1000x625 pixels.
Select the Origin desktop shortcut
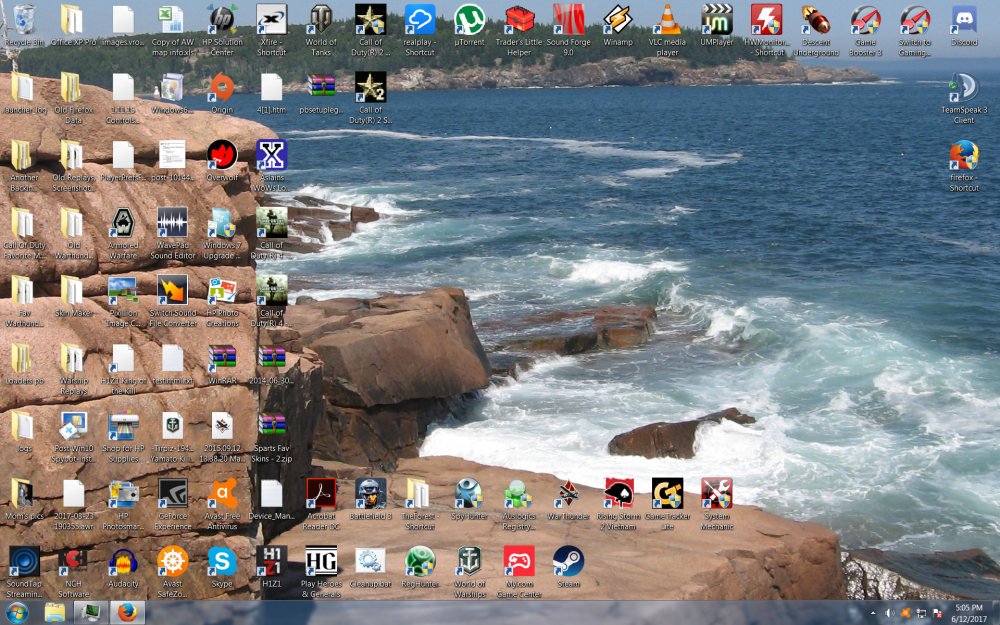pyautogui.click(x=221, y=90)
